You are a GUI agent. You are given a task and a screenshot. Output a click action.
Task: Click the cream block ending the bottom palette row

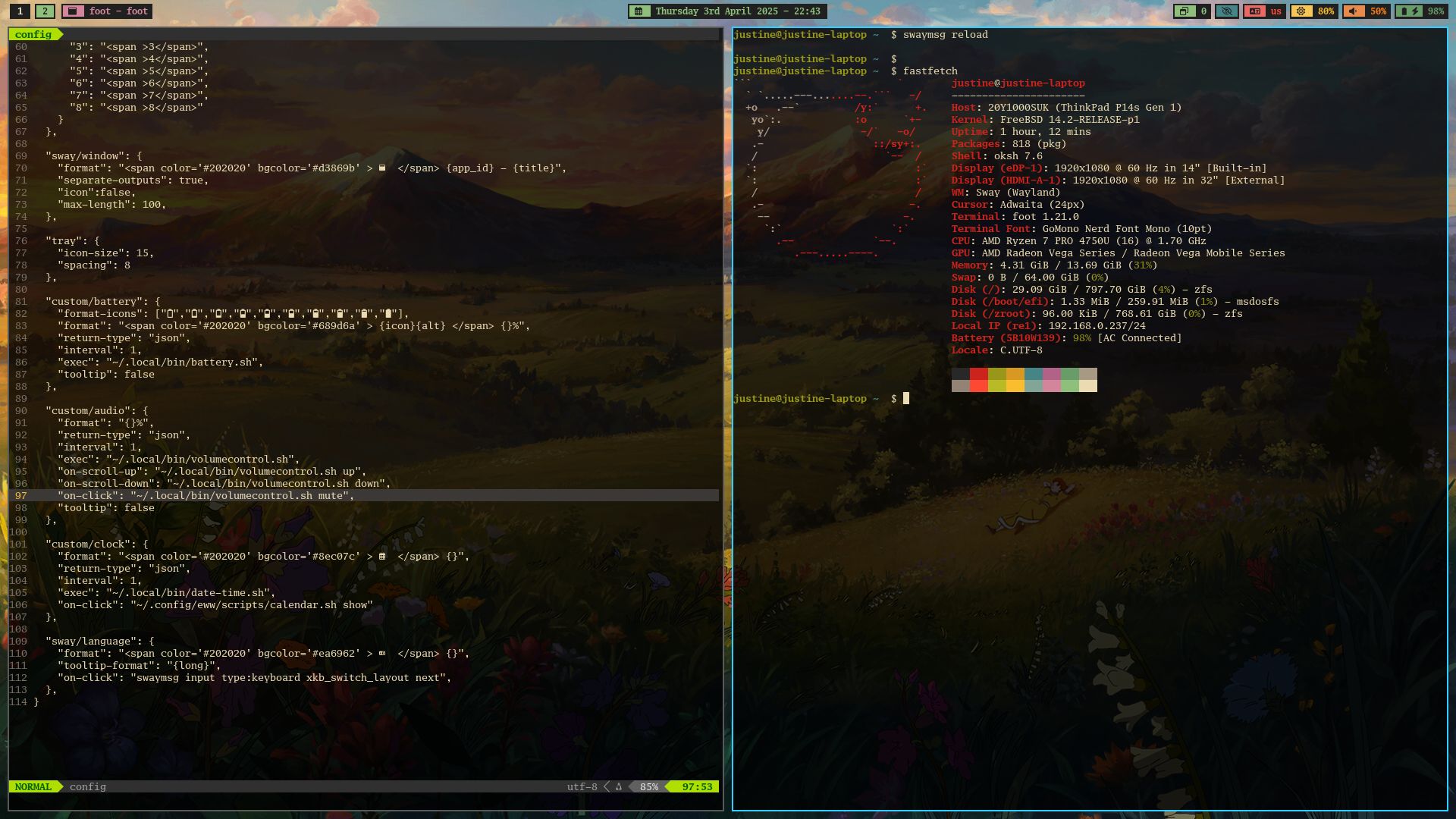(x=1088, y=386)
